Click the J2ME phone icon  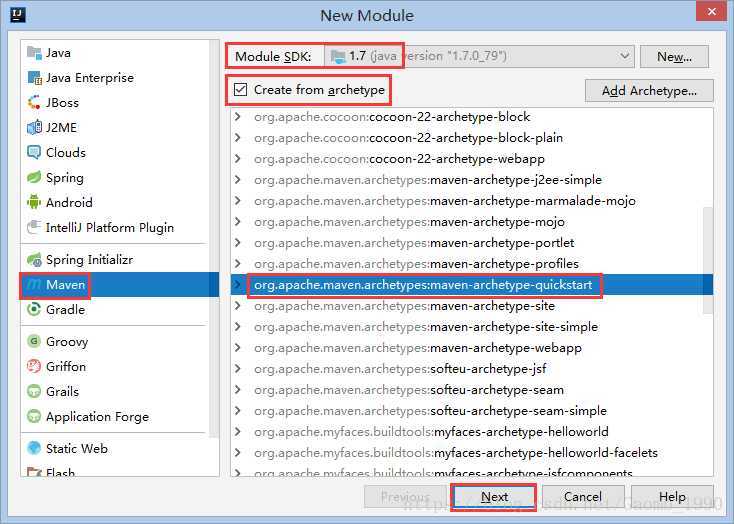tap(34, 127)
